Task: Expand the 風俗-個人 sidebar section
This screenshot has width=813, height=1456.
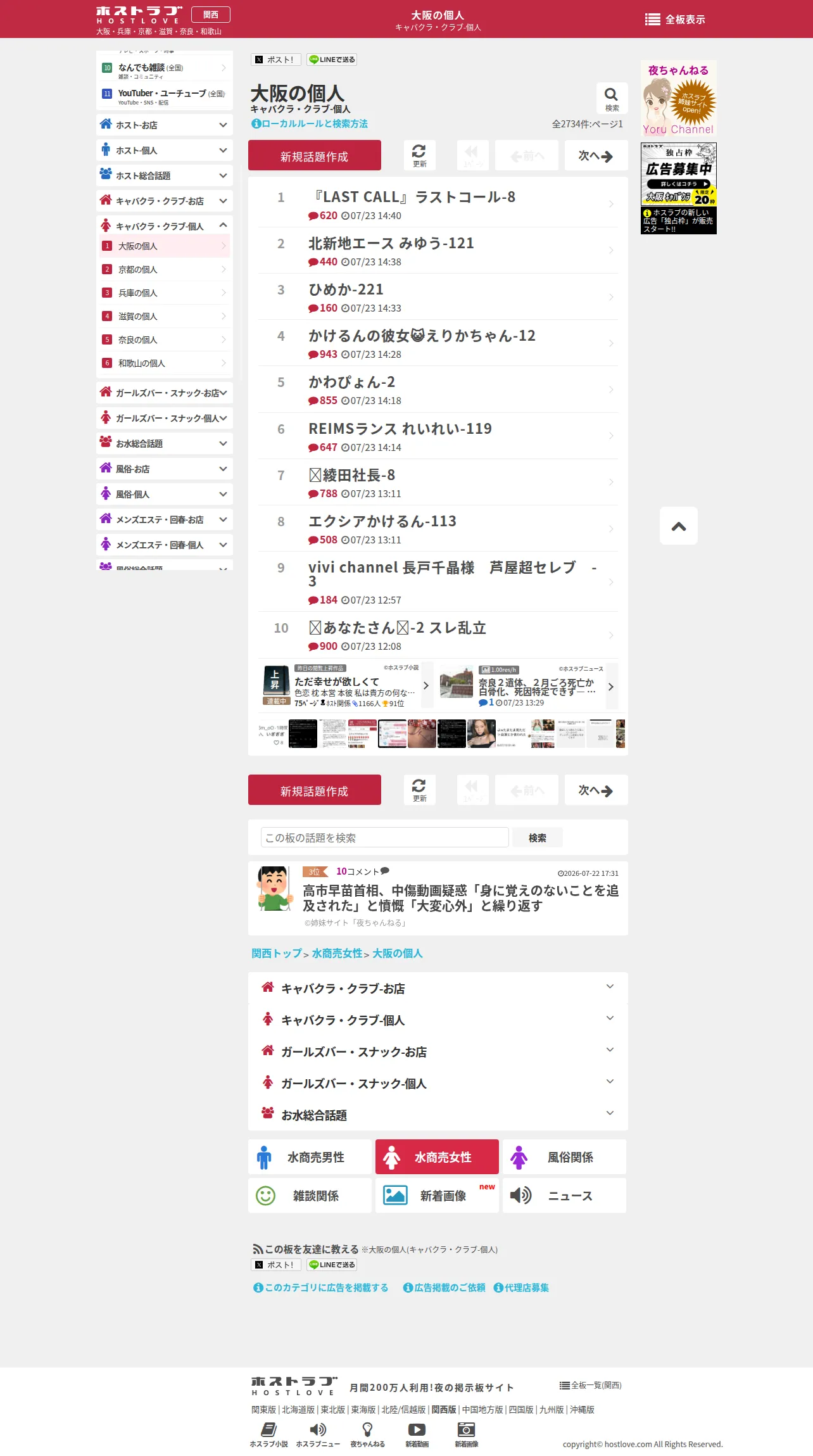Action: click(165, 494)
